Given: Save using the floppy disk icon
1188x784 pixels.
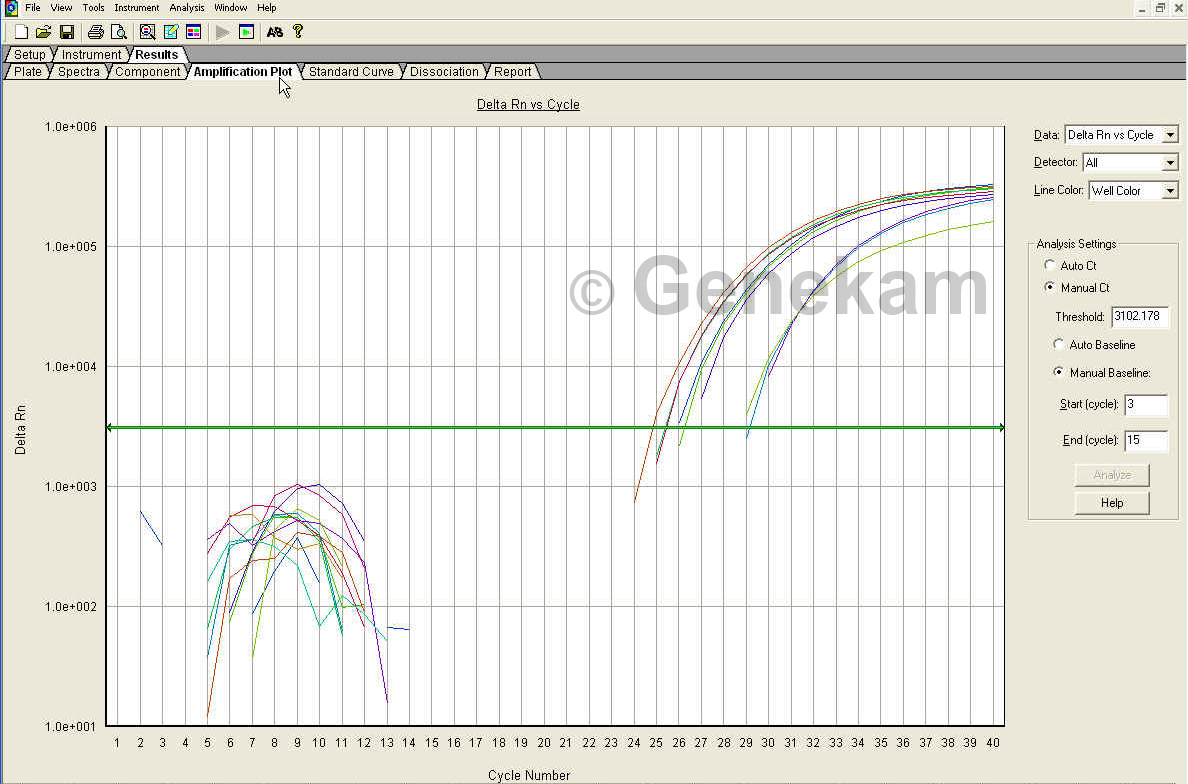Looking at the screenshot, I should tap(67, 32).
